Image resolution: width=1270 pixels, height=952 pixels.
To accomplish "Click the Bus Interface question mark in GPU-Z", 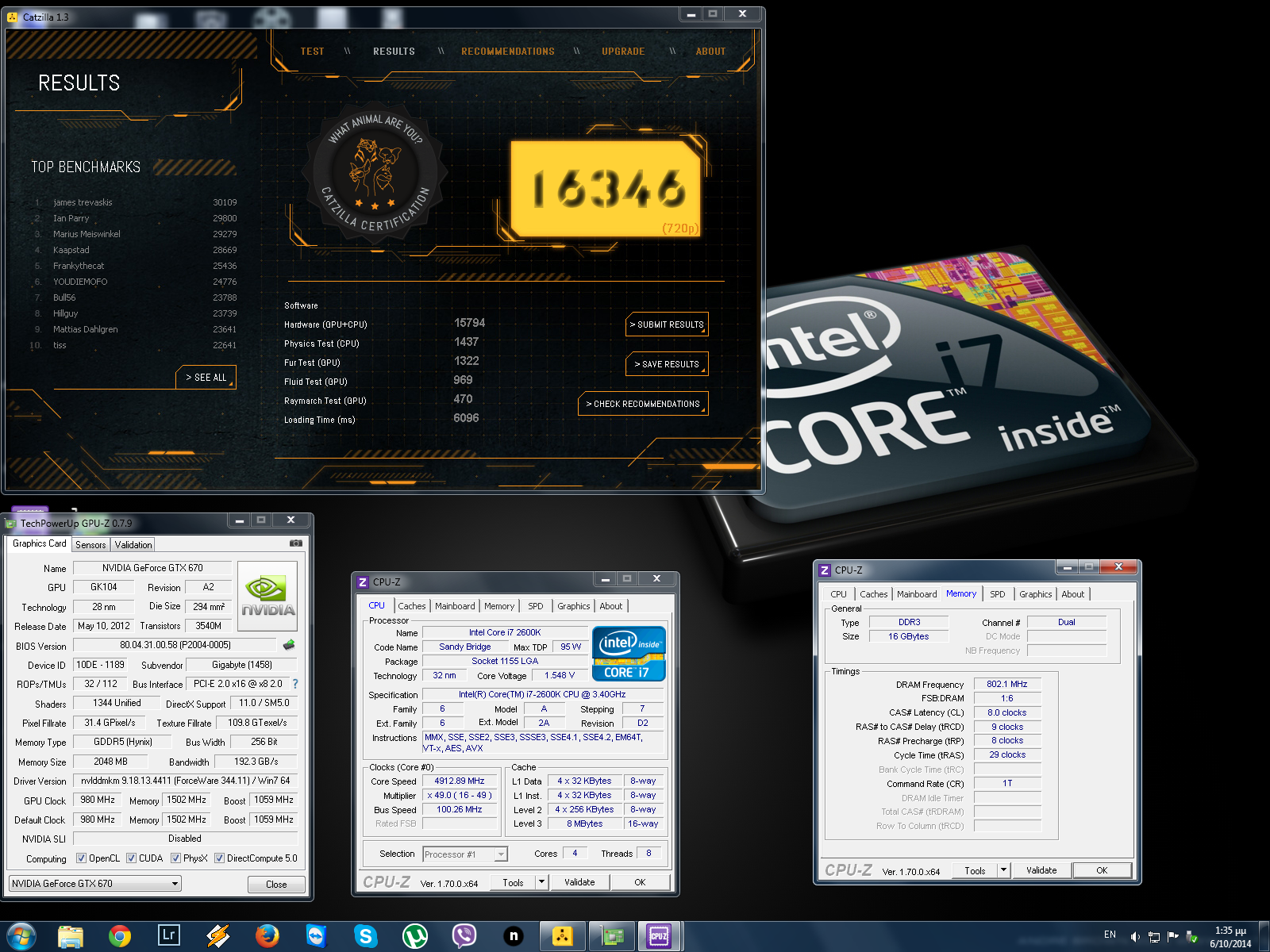I will (295, 684).
